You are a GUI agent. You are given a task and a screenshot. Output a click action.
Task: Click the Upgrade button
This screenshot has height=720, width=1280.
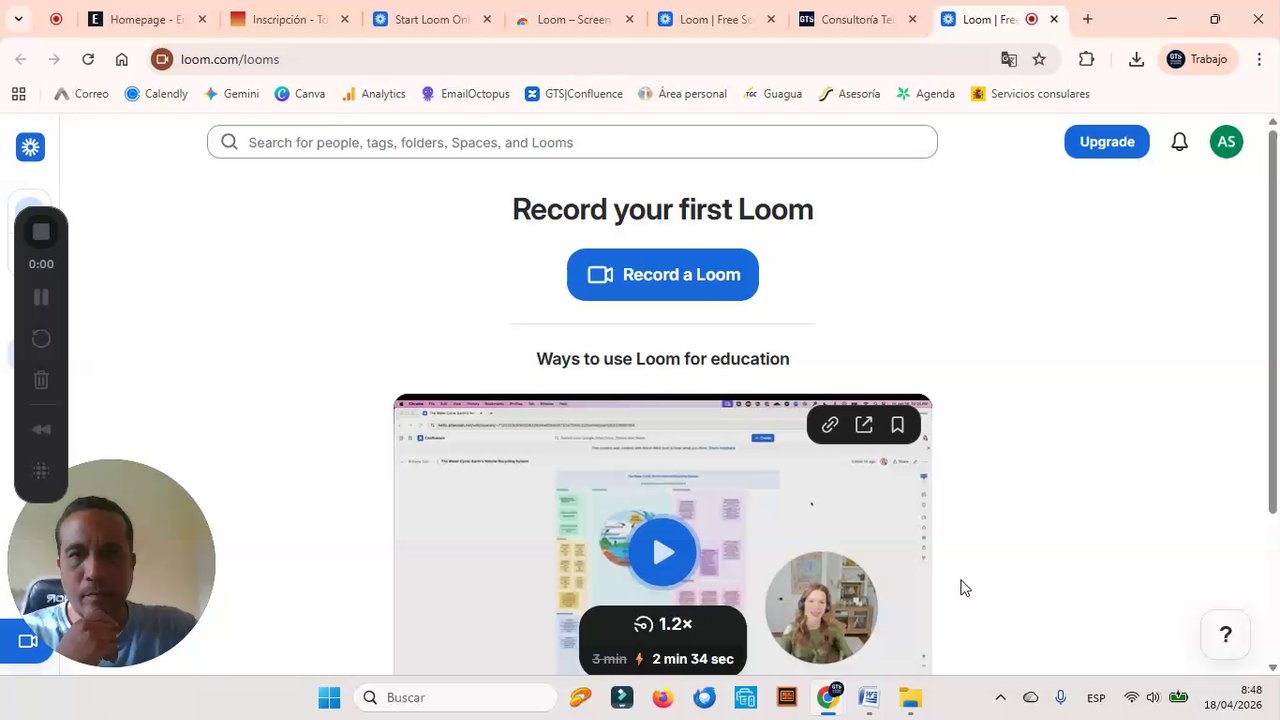pyautogui.click(x=1107, y=142)
